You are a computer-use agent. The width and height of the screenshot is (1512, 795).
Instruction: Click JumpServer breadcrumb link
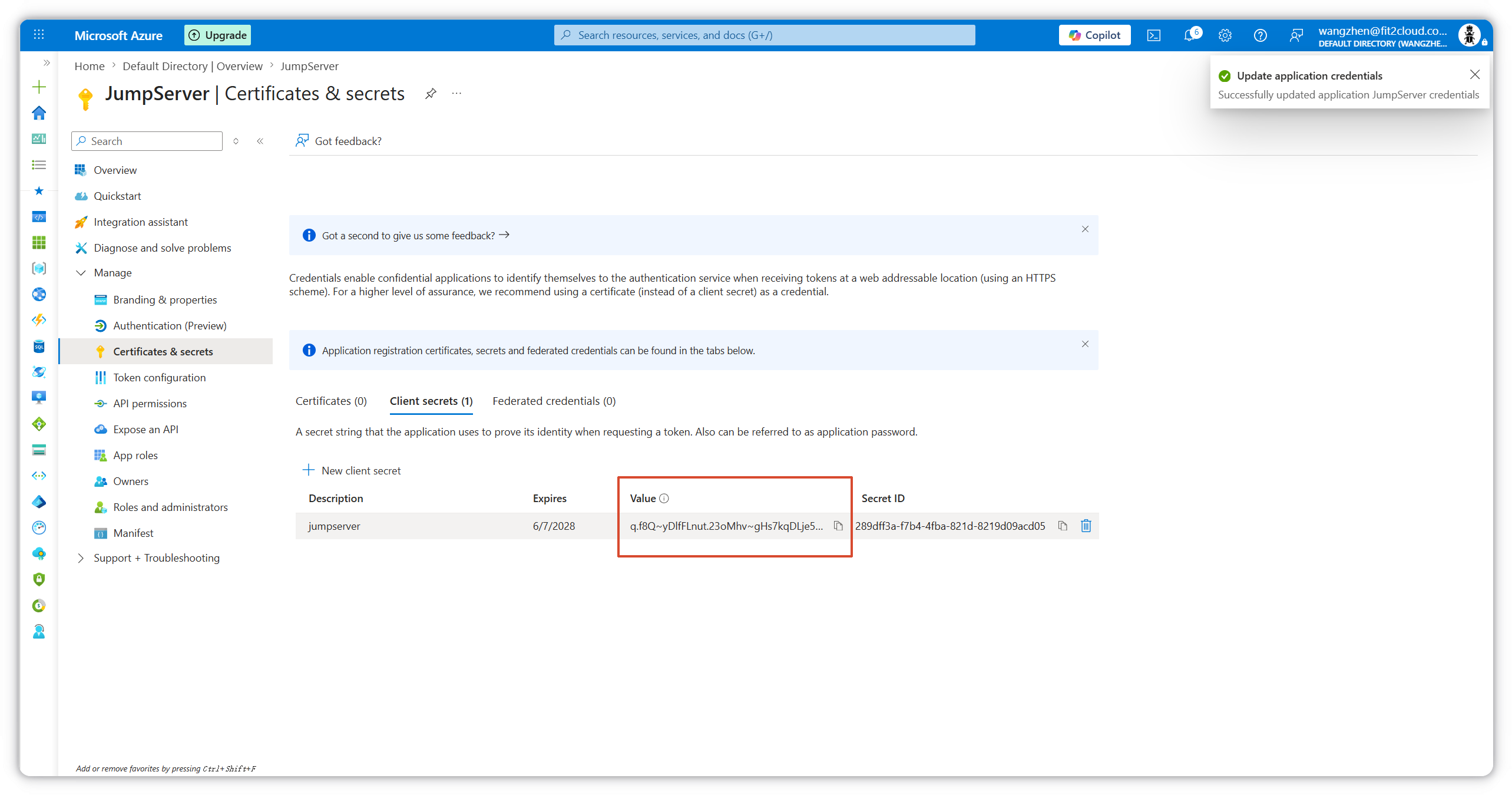pos(309,67)
